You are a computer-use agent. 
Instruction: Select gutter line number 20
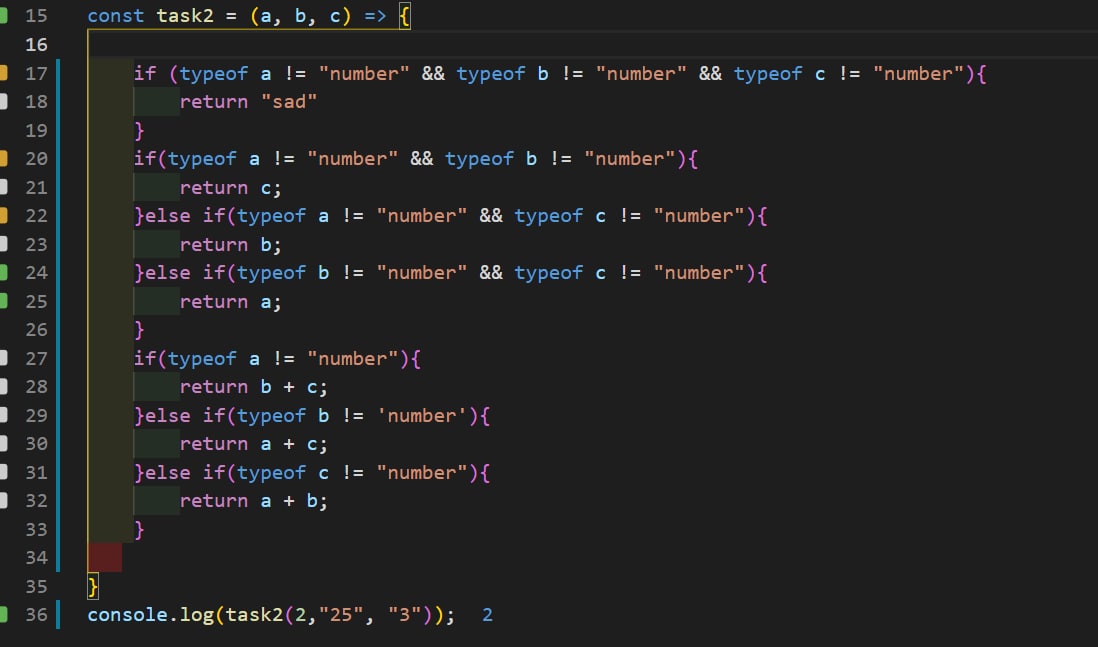pos(36,159)
